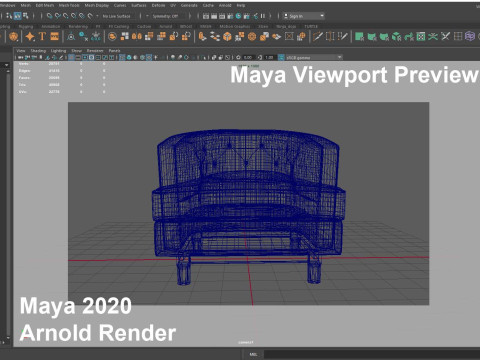480x360 pixels.
Task: Click the MEL script language toggle
Action: coord(253,354)
